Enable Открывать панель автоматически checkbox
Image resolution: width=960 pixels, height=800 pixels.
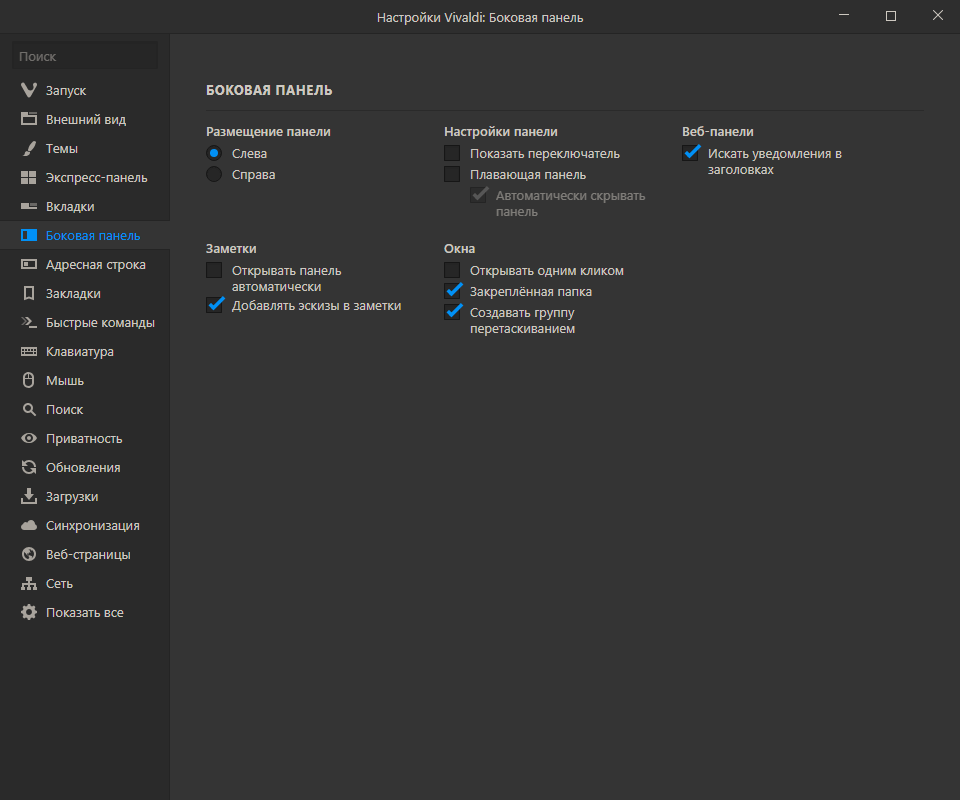click(x=214, y=270)
